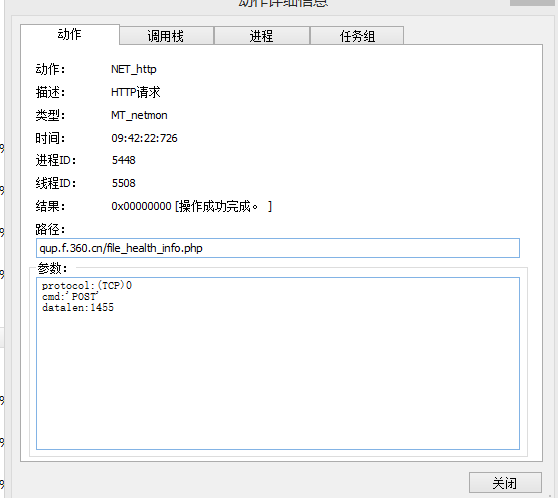Screen dimensions: 558x498
Task: Select the NET_http action value
Action: tap(134, 69)
